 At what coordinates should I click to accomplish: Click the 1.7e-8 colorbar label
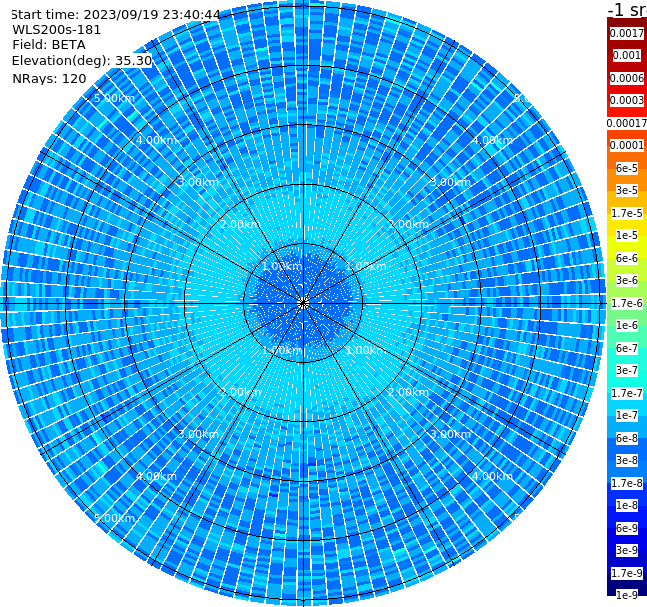pos(627,483)
